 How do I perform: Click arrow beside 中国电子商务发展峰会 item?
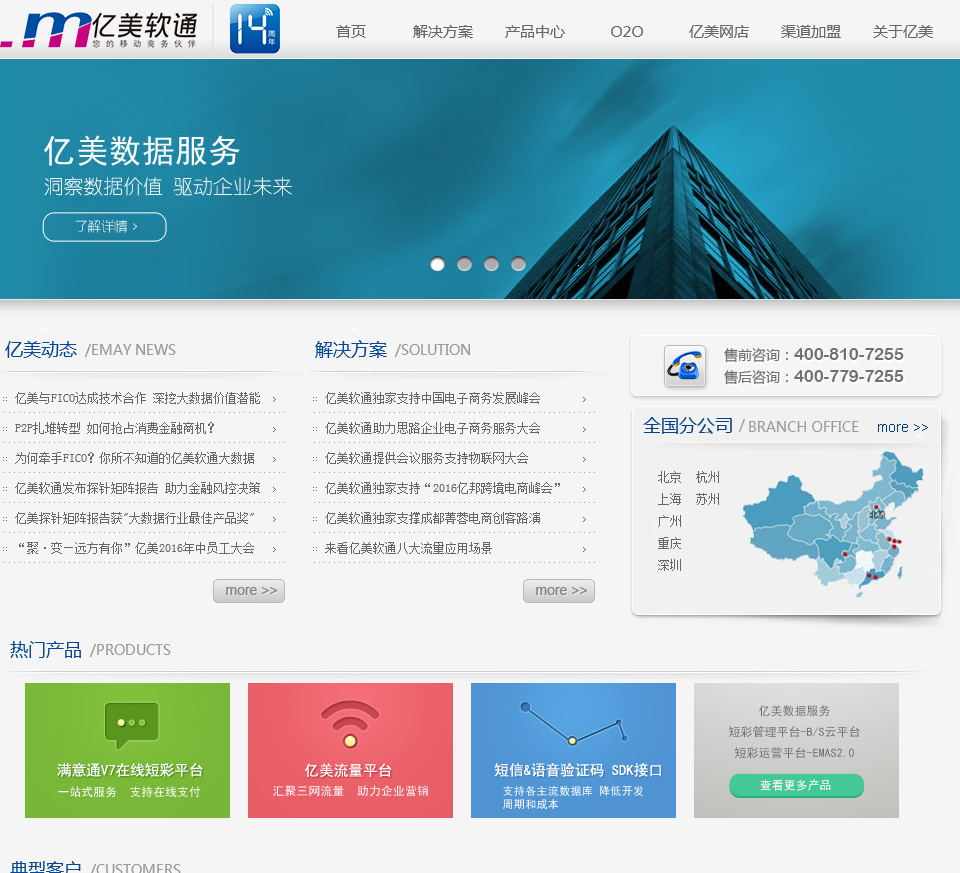pos(585,399)
